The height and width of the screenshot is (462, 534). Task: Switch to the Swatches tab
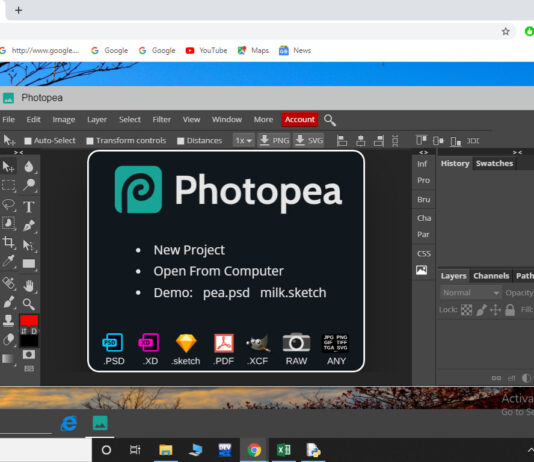pos(494,163)
